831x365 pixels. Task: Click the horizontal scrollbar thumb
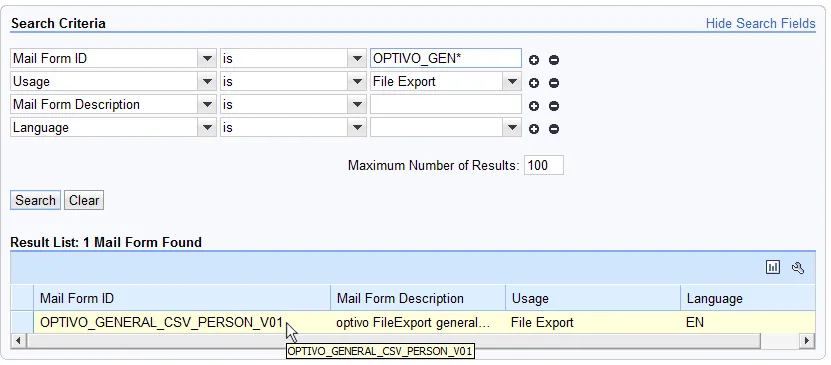[393, 340]
